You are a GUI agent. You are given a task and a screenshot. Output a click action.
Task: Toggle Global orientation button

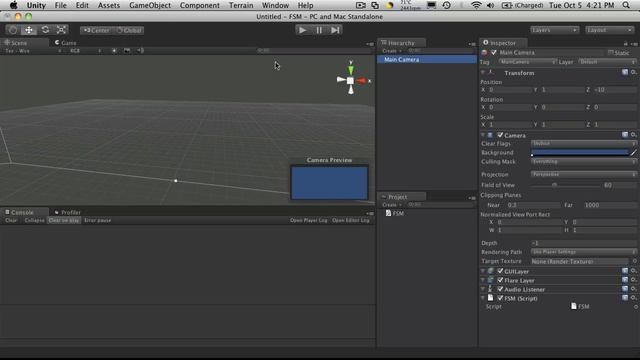coord(129,30)
